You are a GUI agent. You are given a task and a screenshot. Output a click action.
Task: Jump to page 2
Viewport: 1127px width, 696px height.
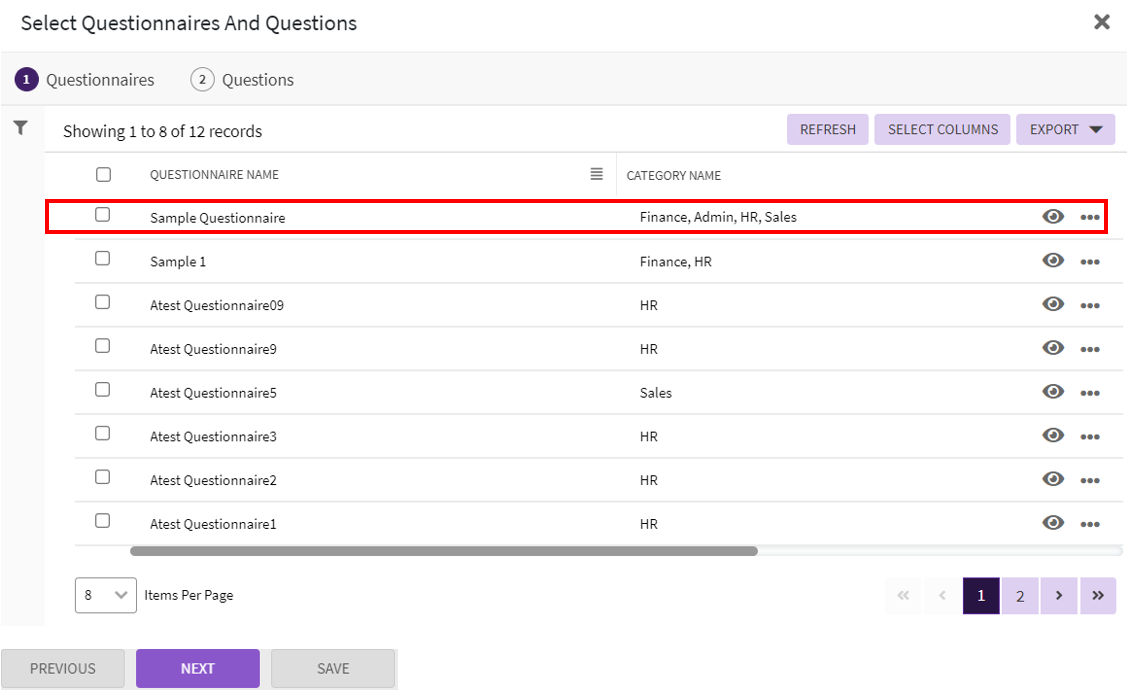click(x=1019, y=596)
